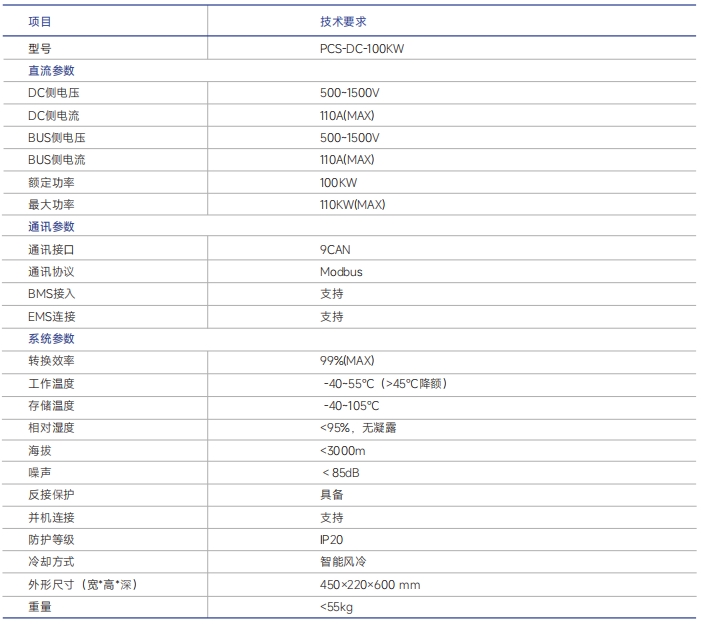Select the 通讯接口 label
Image resolution: width=701 pixels, height=625 pixels.
[x=51, y=249]
